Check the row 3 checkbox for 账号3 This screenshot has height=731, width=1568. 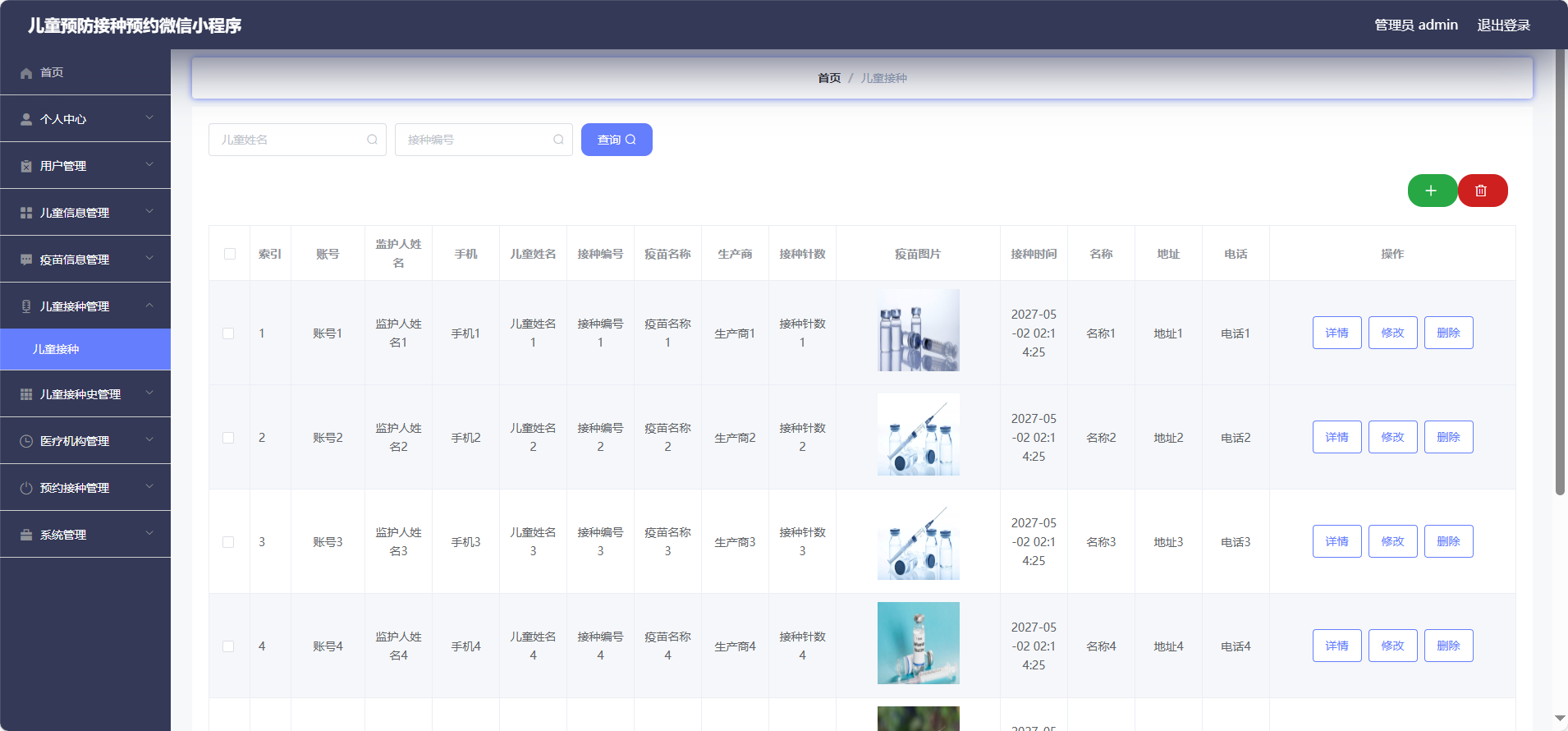click(x=228, y=542)
